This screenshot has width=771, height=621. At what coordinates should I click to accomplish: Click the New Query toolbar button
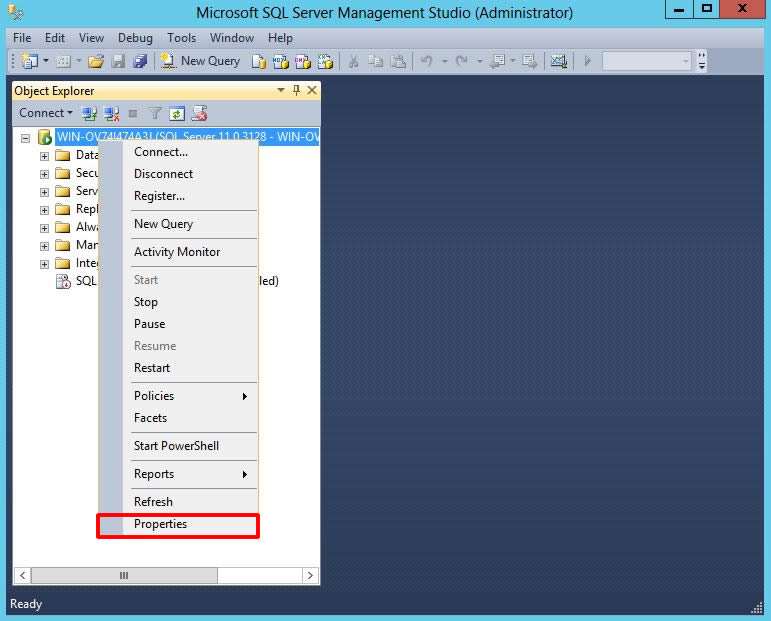tap(201, 61)
